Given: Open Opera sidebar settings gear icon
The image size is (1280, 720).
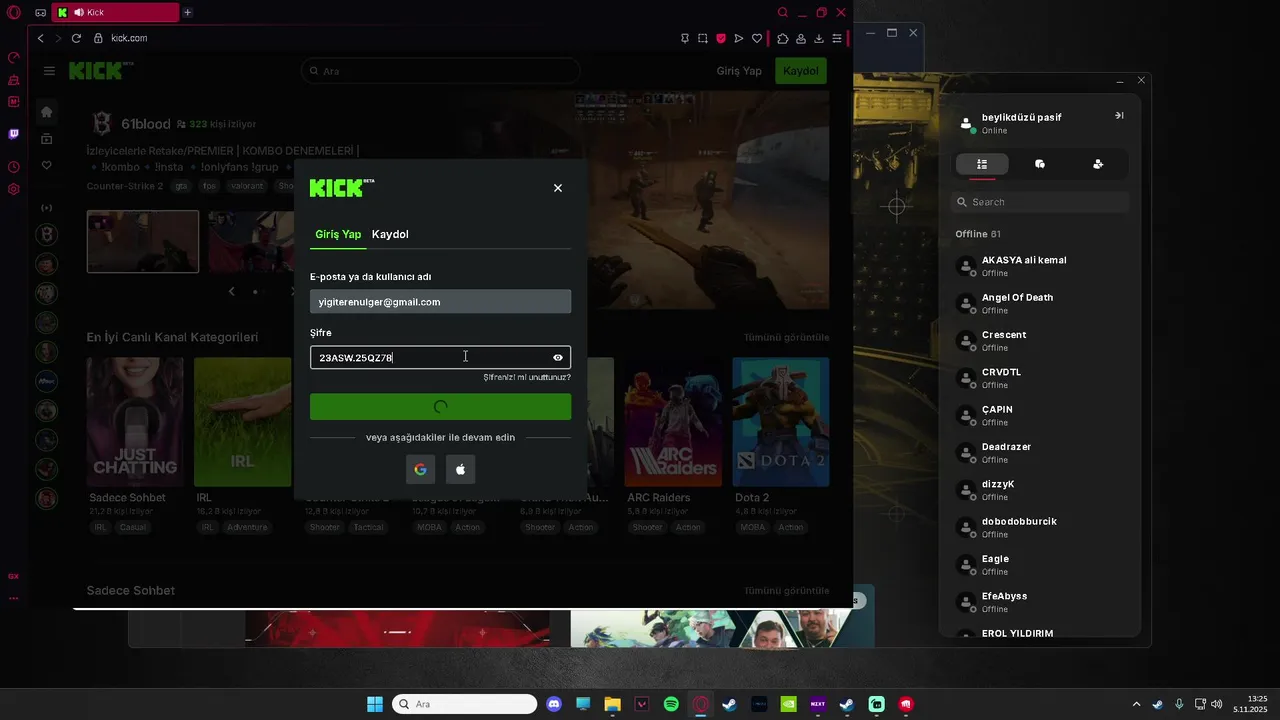Looking at the screenshot, I should (x=14, y=189).
